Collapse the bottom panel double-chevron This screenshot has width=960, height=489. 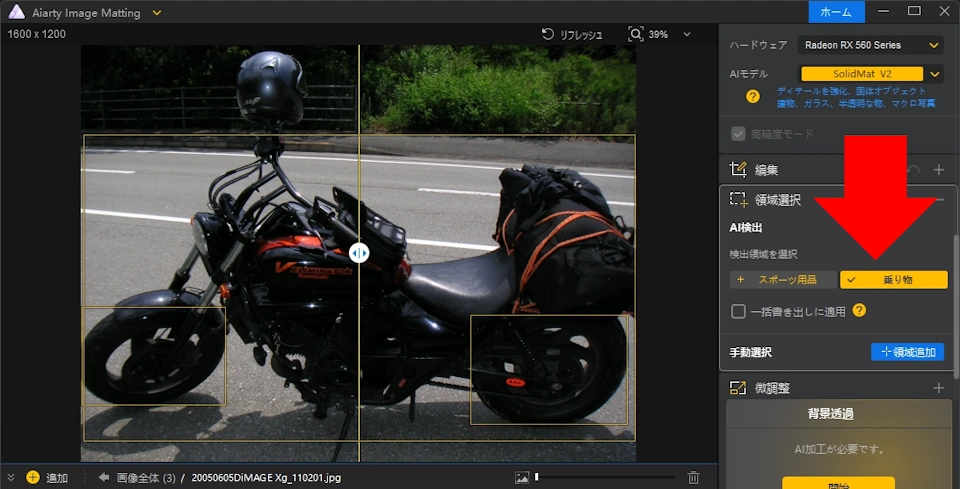[x=12, y=478]
